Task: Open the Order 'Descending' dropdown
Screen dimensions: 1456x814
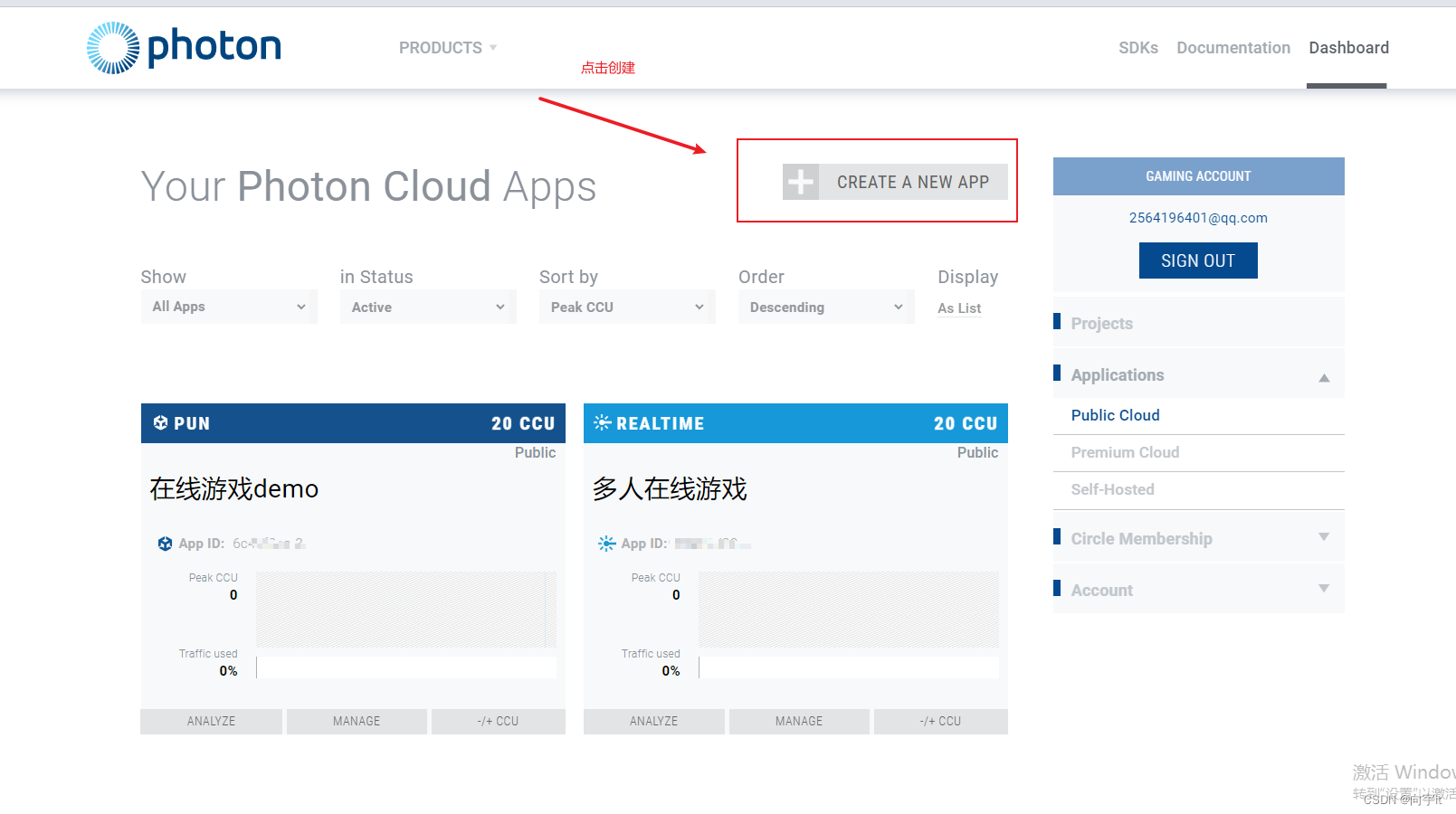Action: [826, 307]
